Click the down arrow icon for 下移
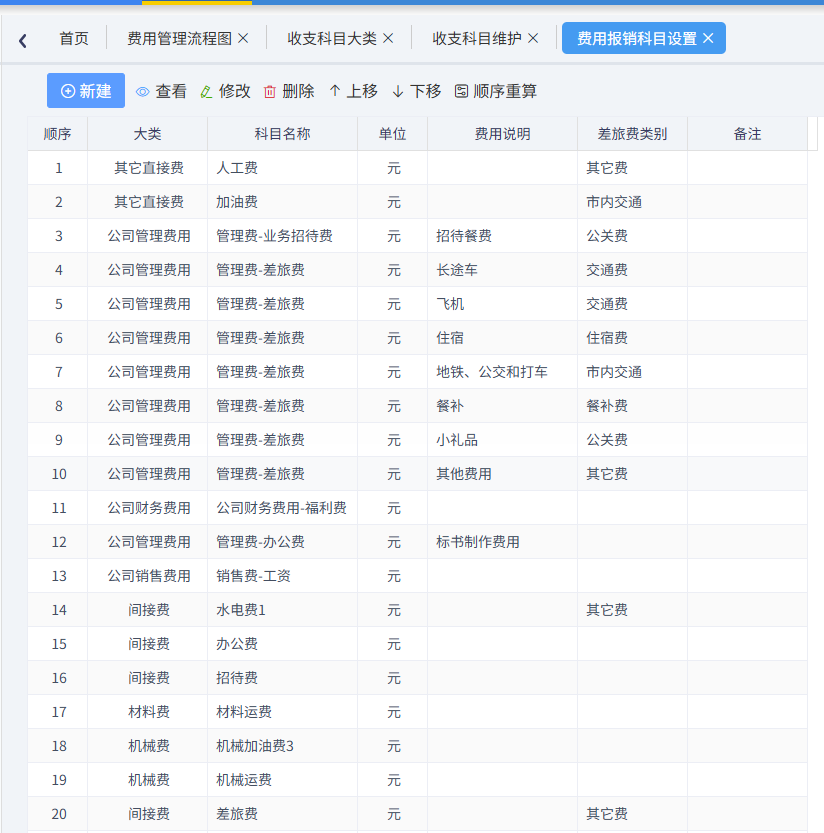The height and width of the screenshot is (833, 824). (x=396, y=90)
